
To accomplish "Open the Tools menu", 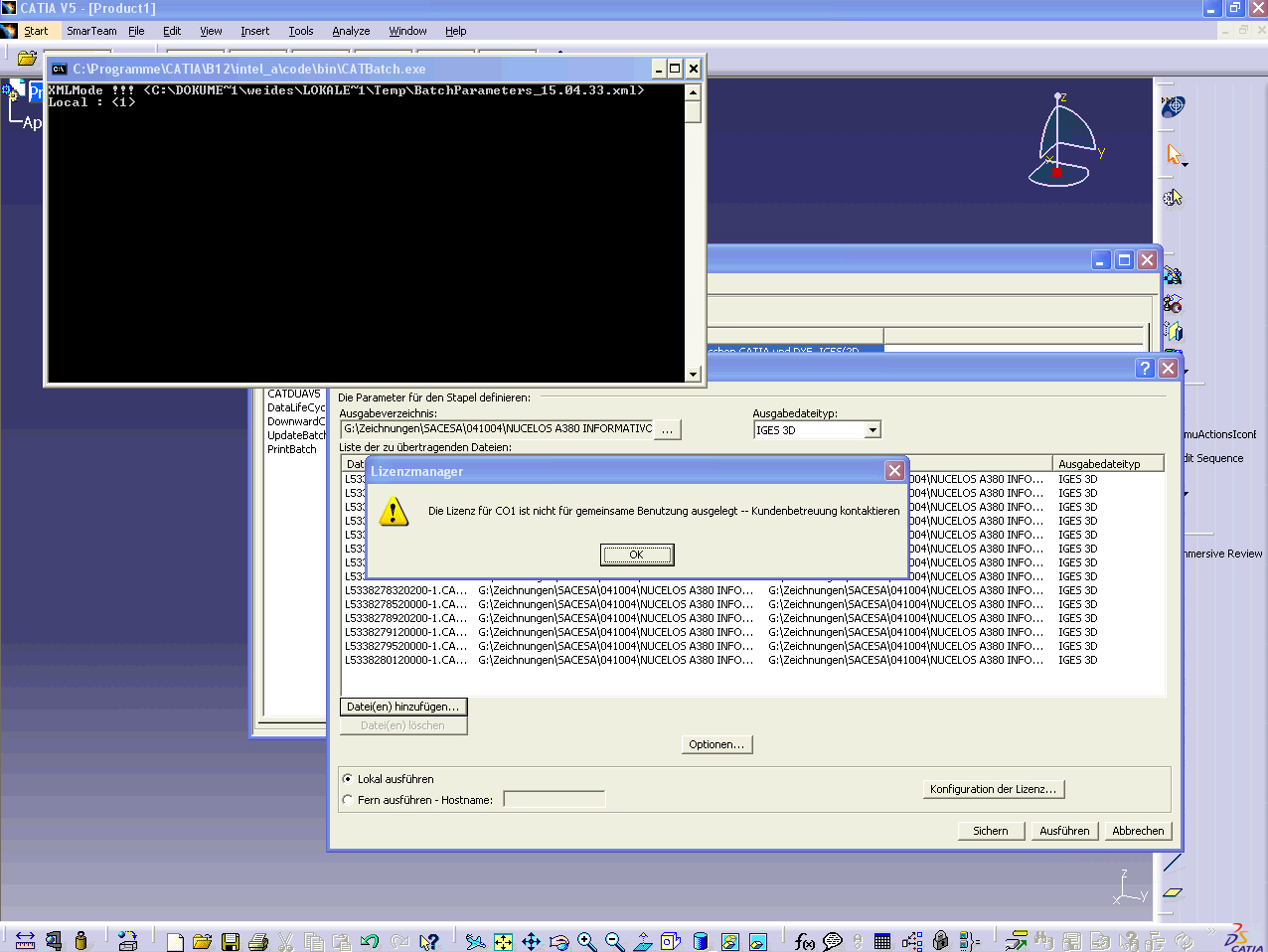I will (x=301, y=31).
